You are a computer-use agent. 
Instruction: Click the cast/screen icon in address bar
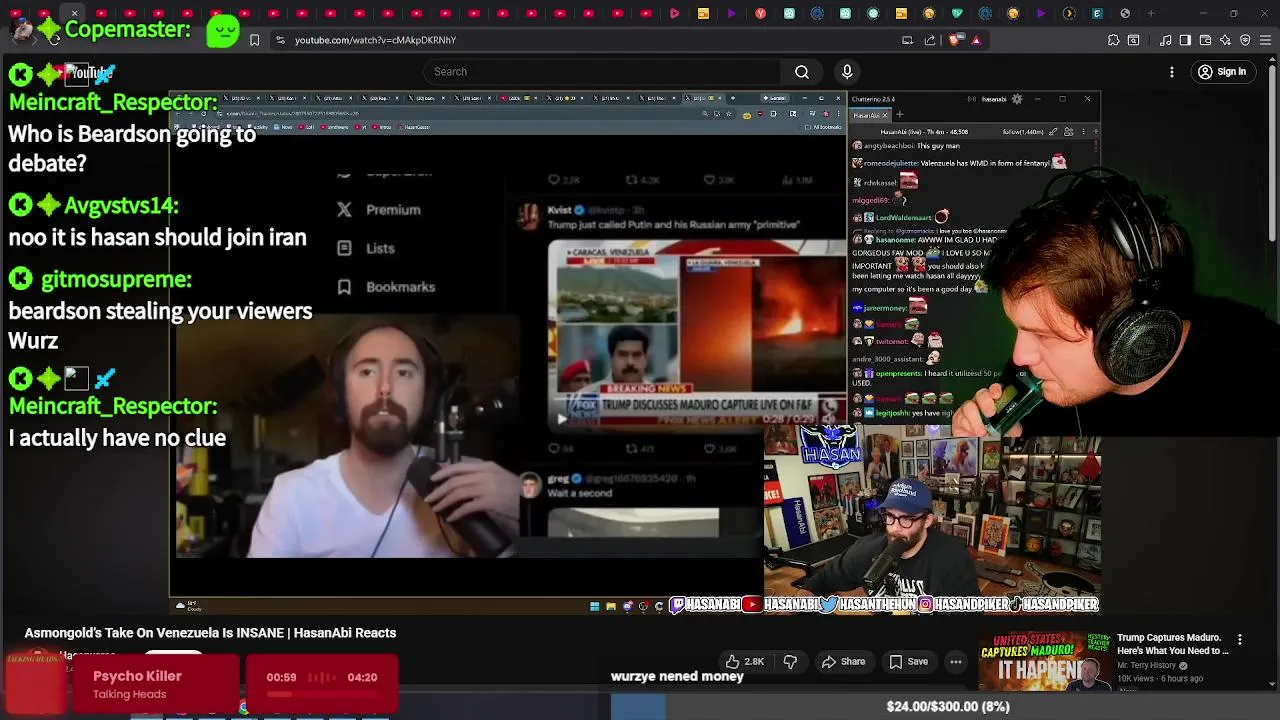pos(907,40)
